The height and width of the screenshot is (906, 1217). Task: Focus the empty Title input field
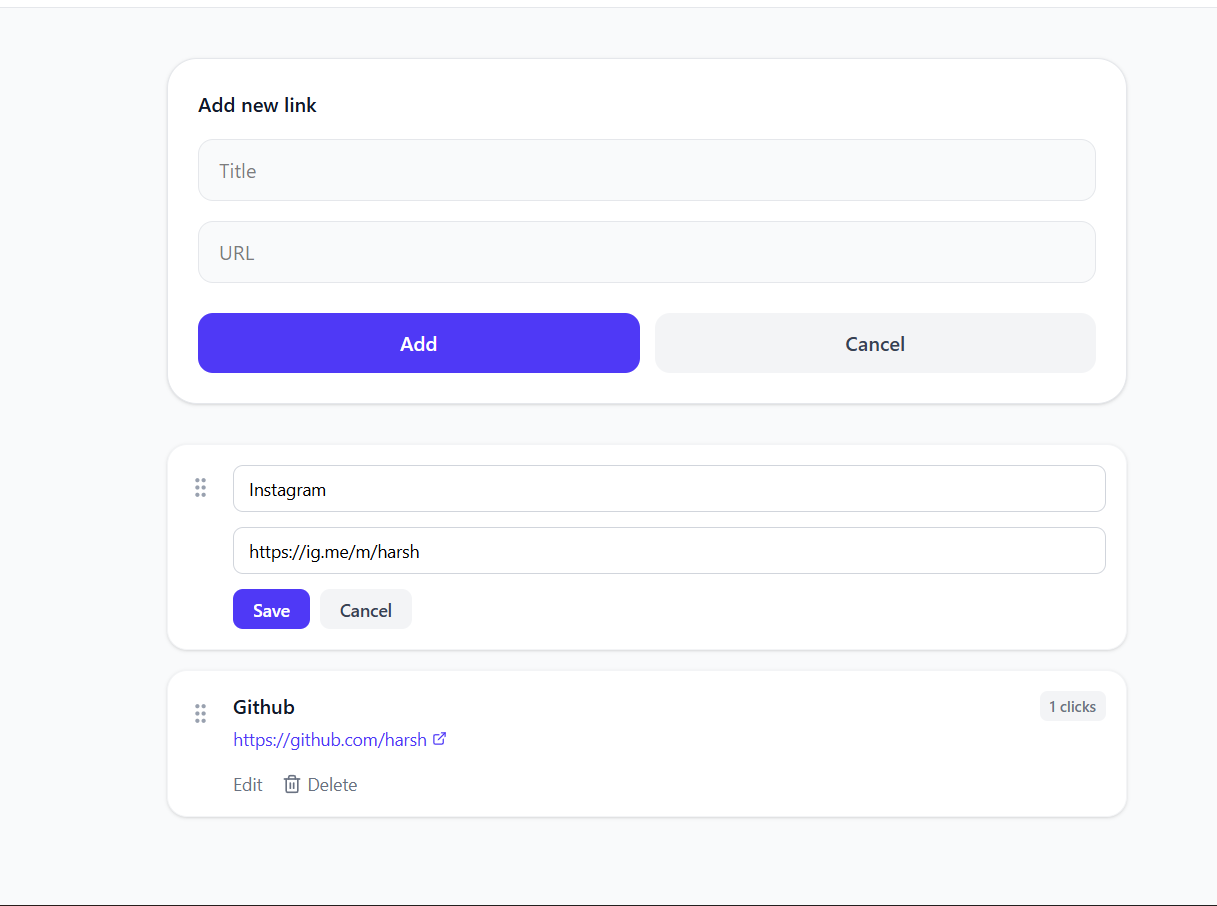(646, 170)
